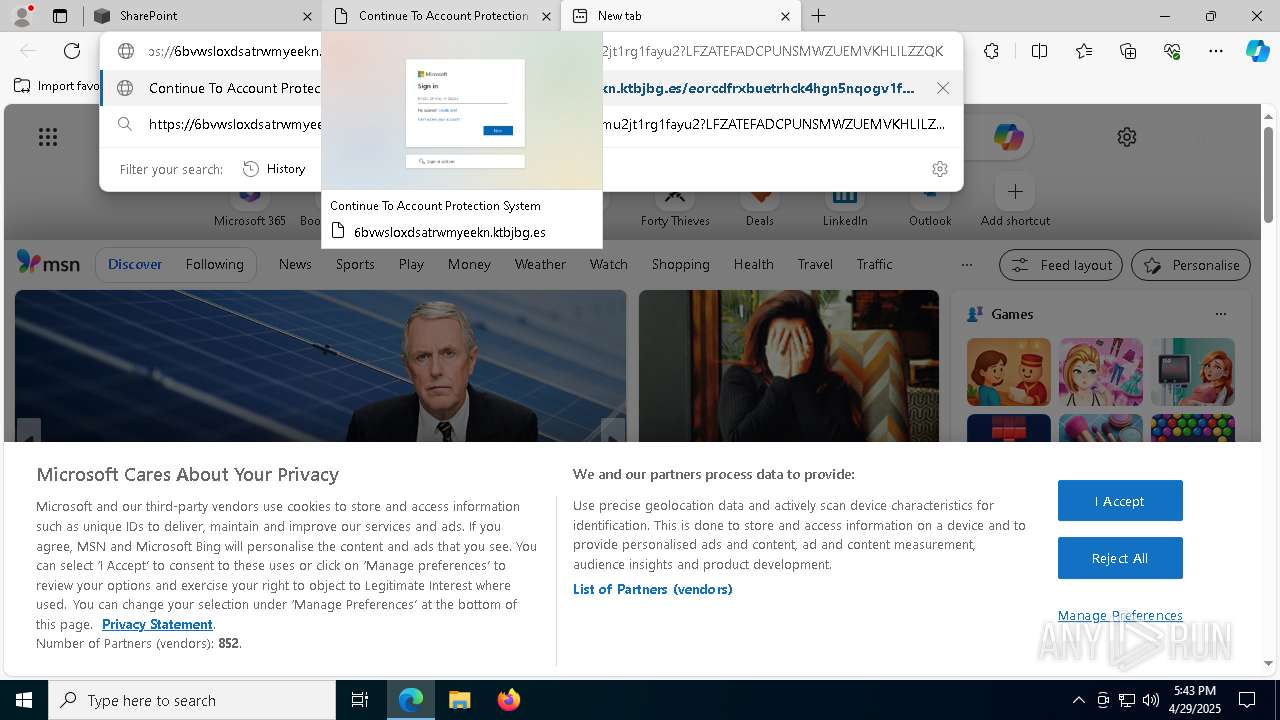Open the Favorites star icon
Screen dimensions: 1280x720
click(x=1084, y=51)
